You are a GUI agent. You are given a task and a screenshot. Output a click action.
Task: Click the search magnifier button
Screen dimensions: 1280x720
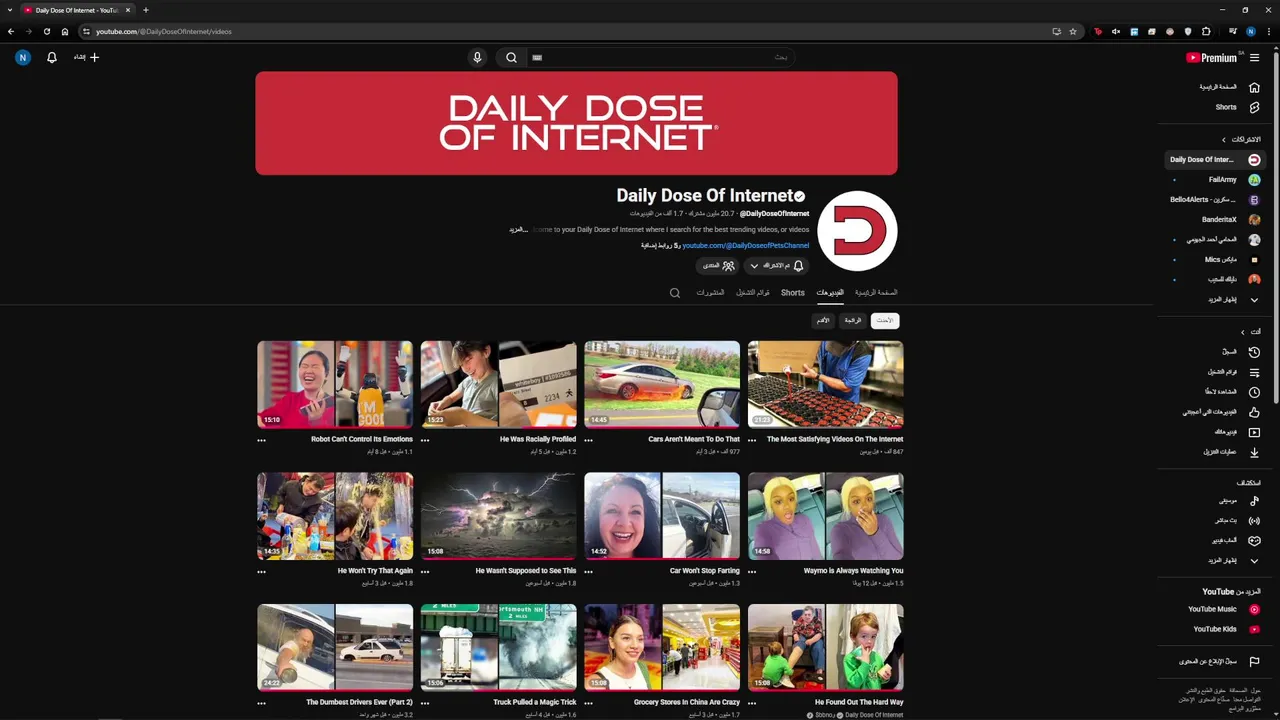coord(512,58)
